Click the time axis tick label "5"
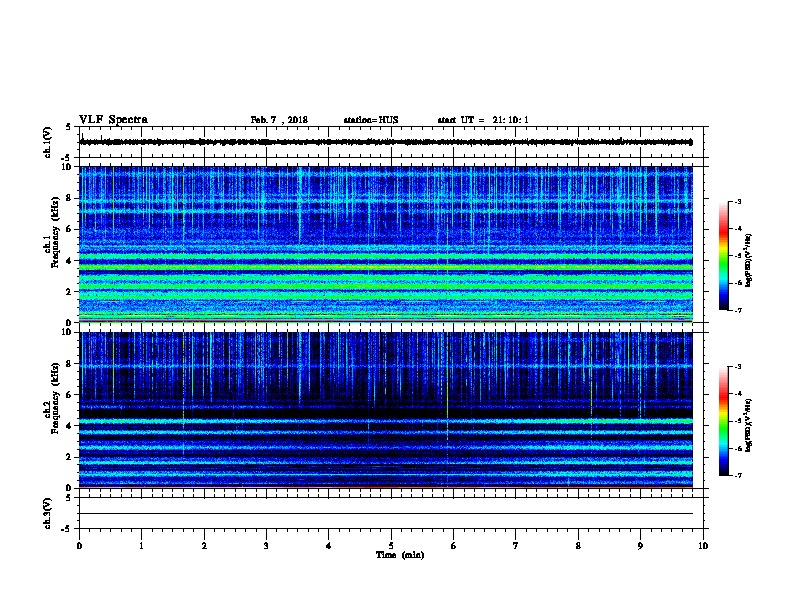The image size is (792, 612). [x=391, y=546]
